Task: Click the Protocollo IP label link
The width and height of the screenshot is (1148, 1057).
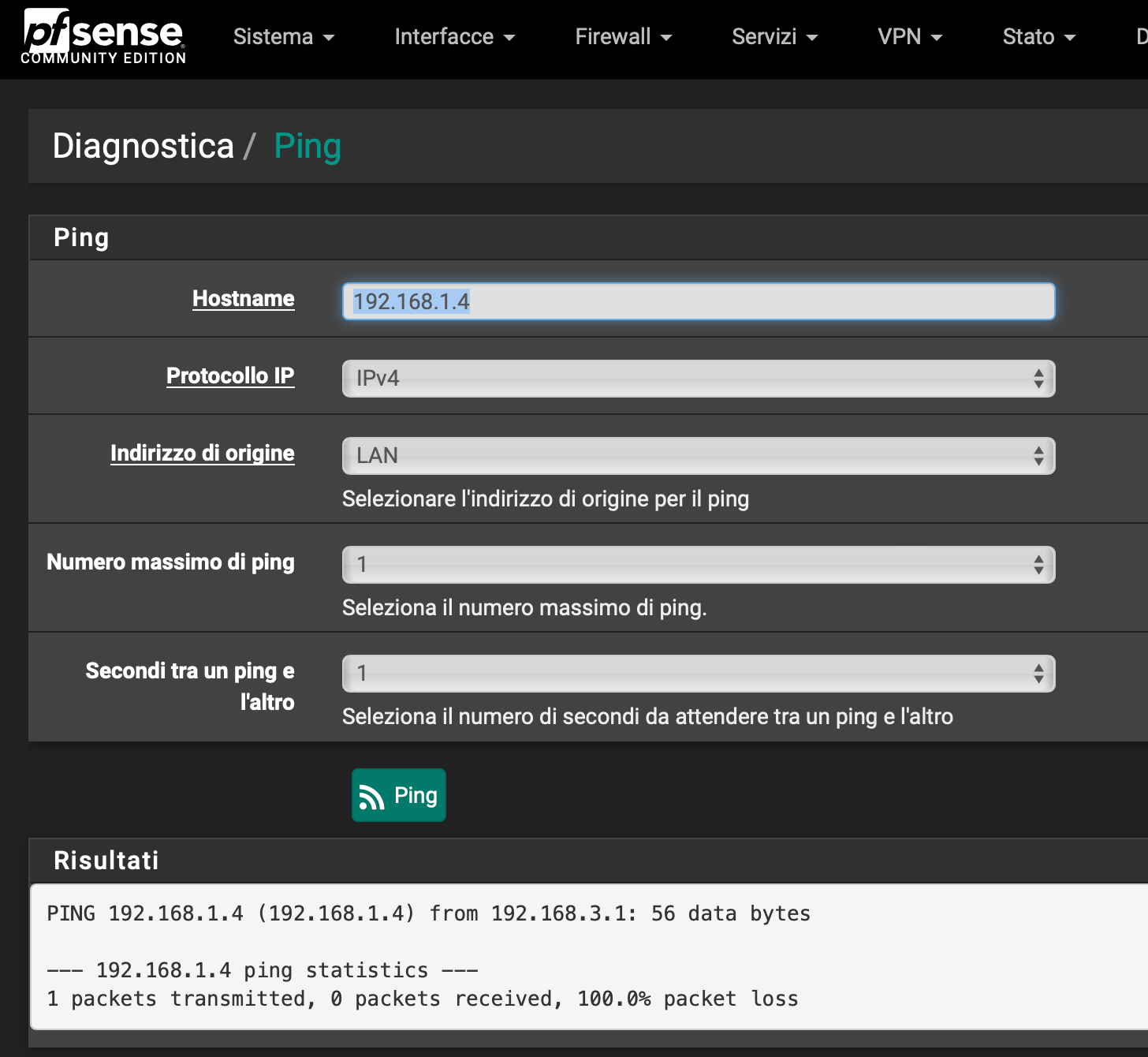Action: tap(230, 376)
